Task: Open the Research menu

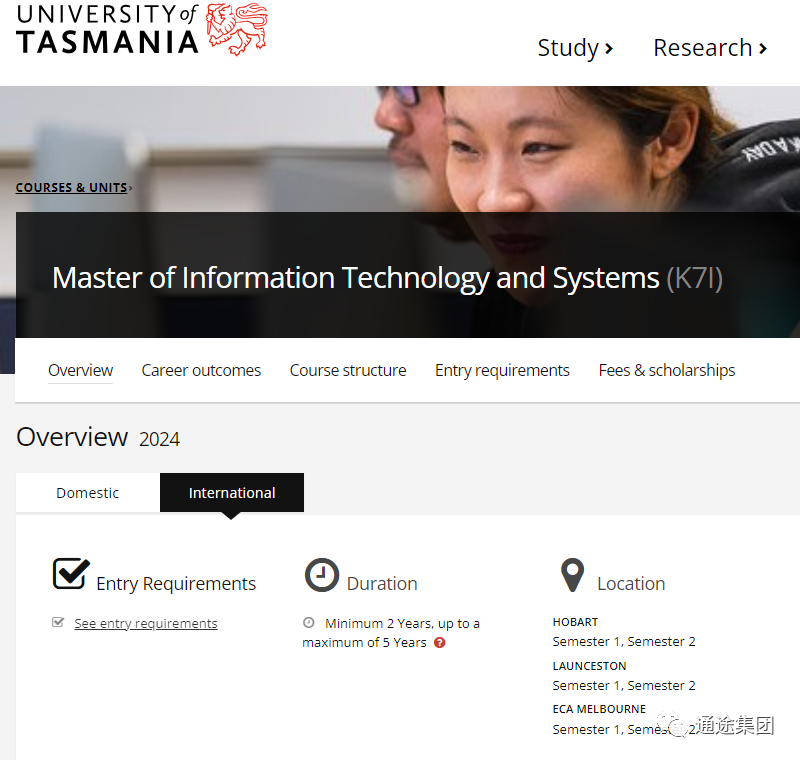Action: (x=710, y=48)
